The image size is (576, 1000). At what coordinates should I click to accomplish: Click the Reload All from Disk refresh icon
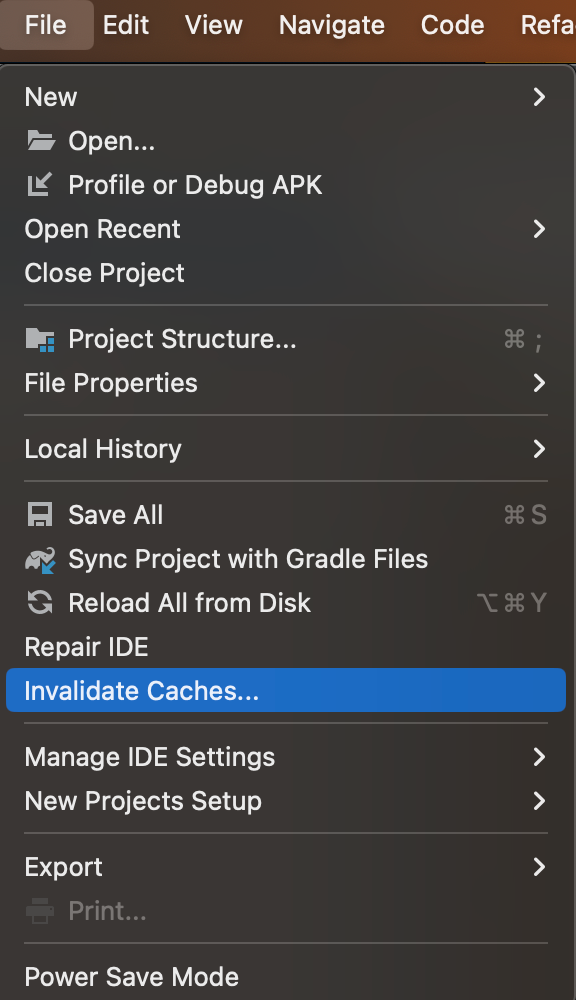click(x=40, y=603)
